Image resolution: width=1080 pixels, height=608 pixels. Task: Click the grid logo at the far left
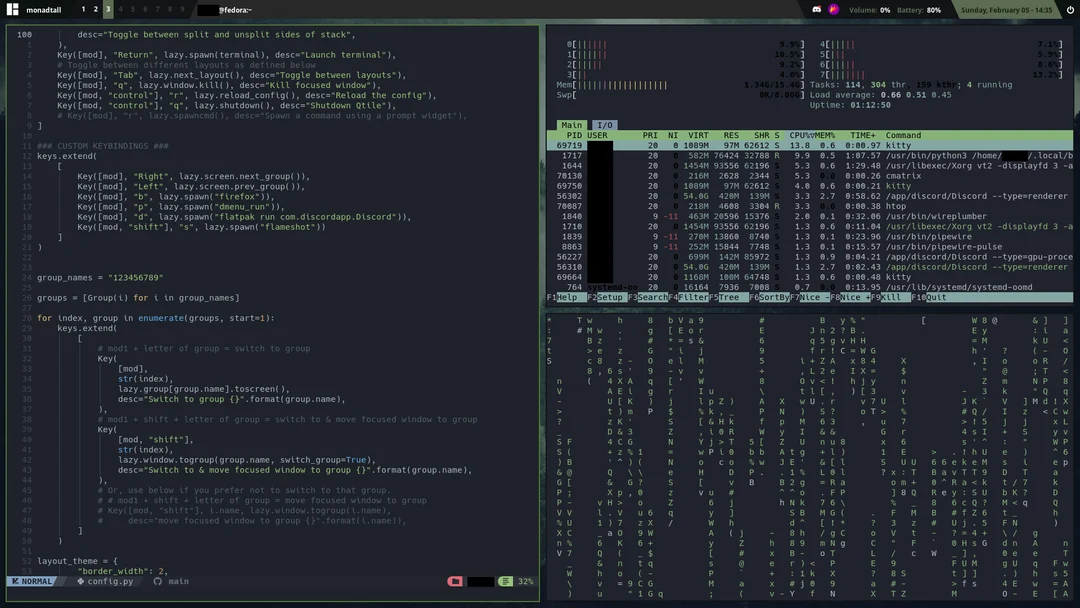(12, 9)
